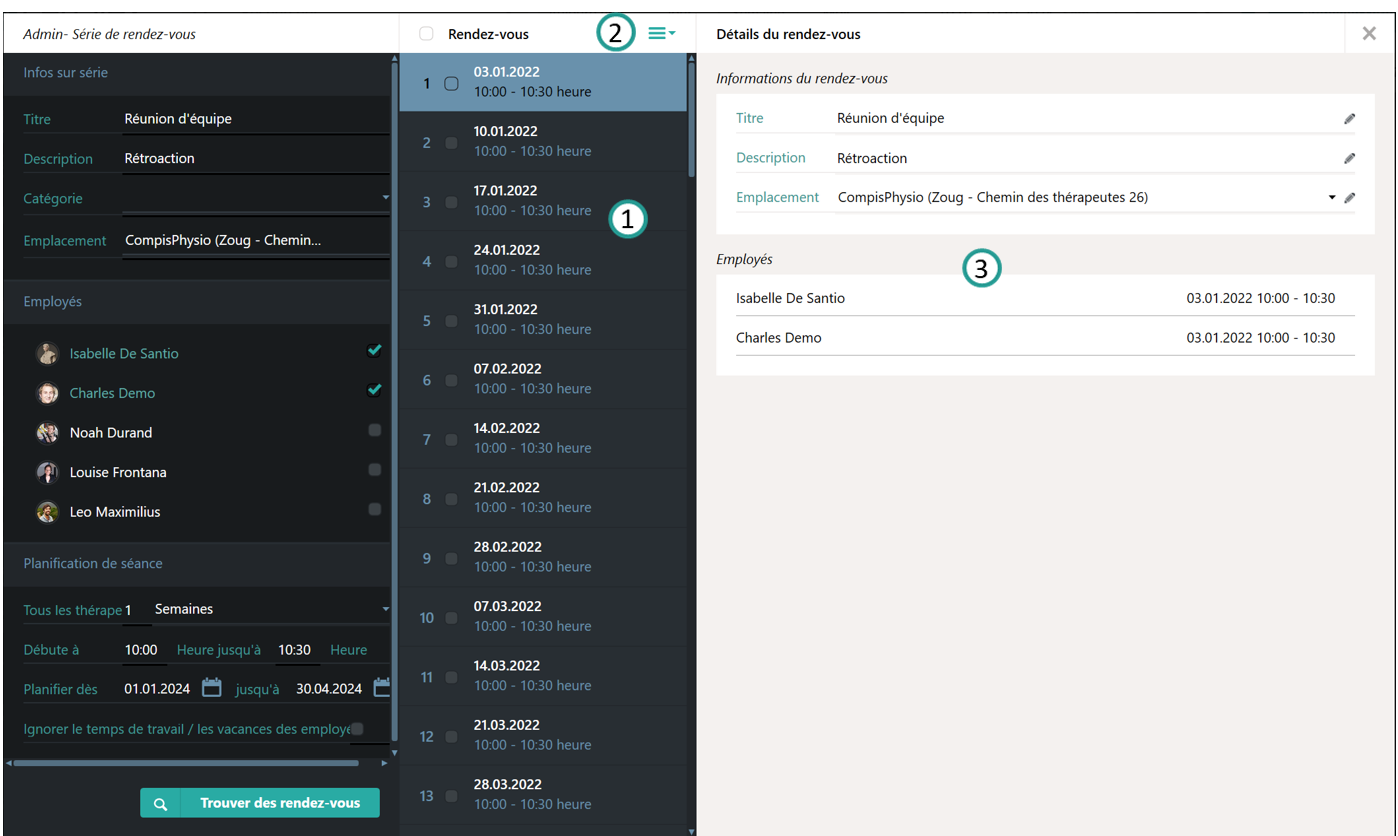The image size is (1398, 836).
Task: Expand the Emplacement dropdown in details
Action: pyautogui.click(x=1332, y=198)
